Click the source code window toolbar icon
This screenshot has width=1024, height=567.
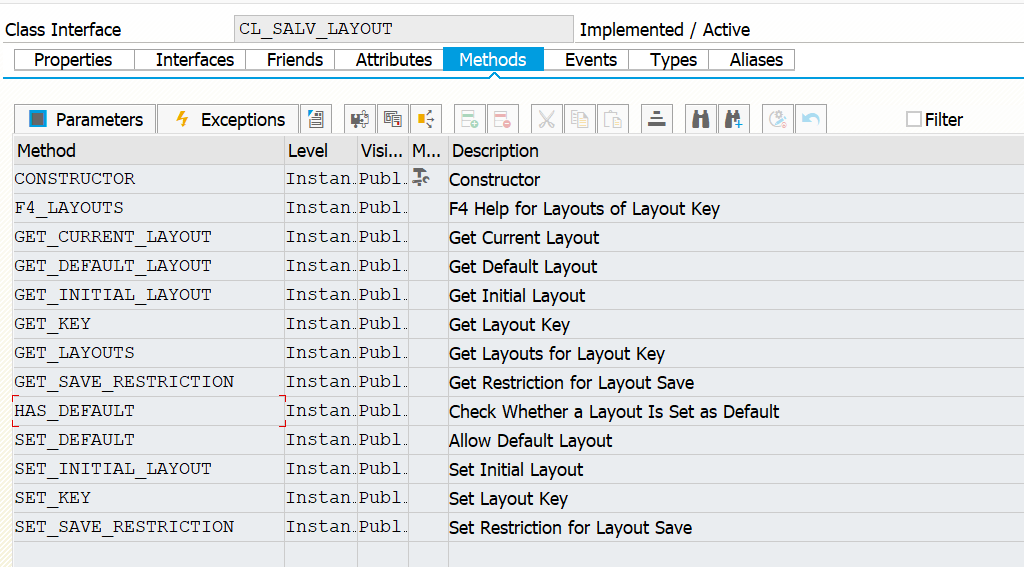click(392, 119)
